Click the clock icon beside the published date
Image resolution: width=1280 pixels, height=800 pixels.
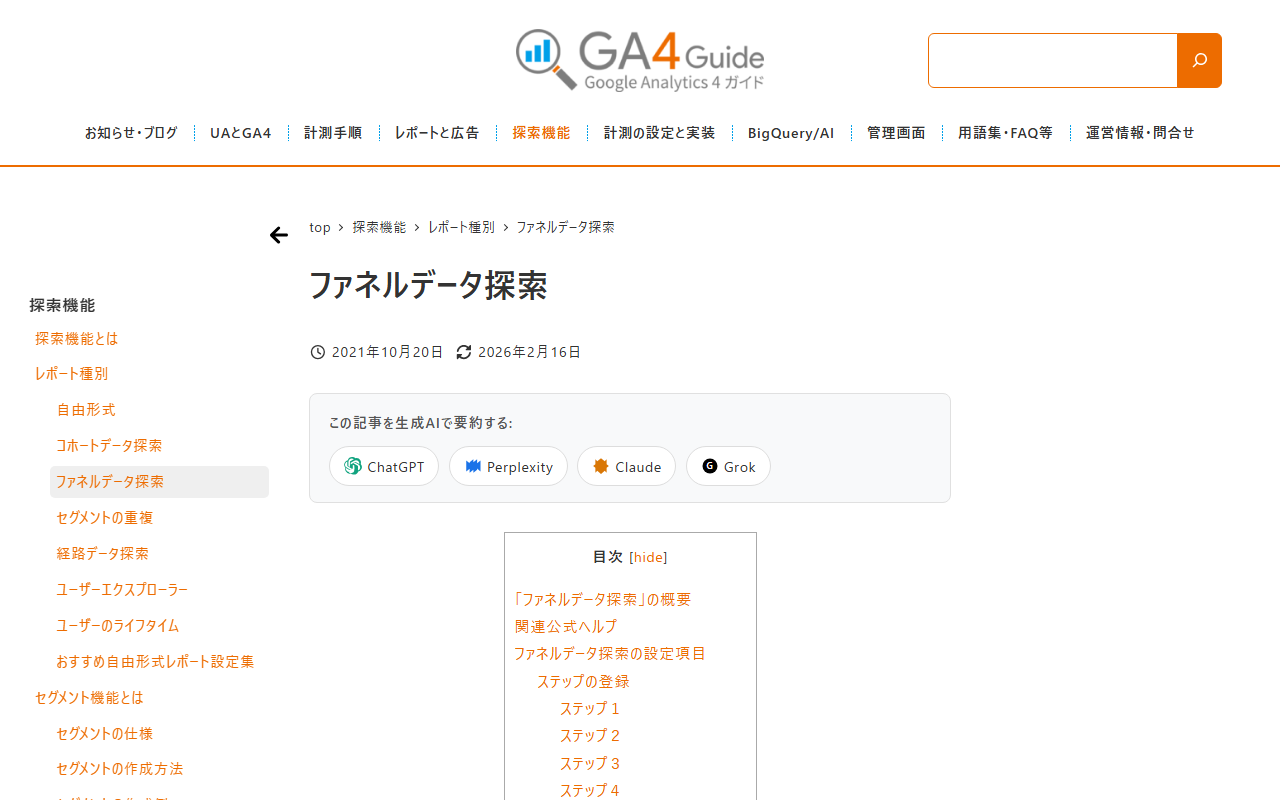(x=318, y=352)
